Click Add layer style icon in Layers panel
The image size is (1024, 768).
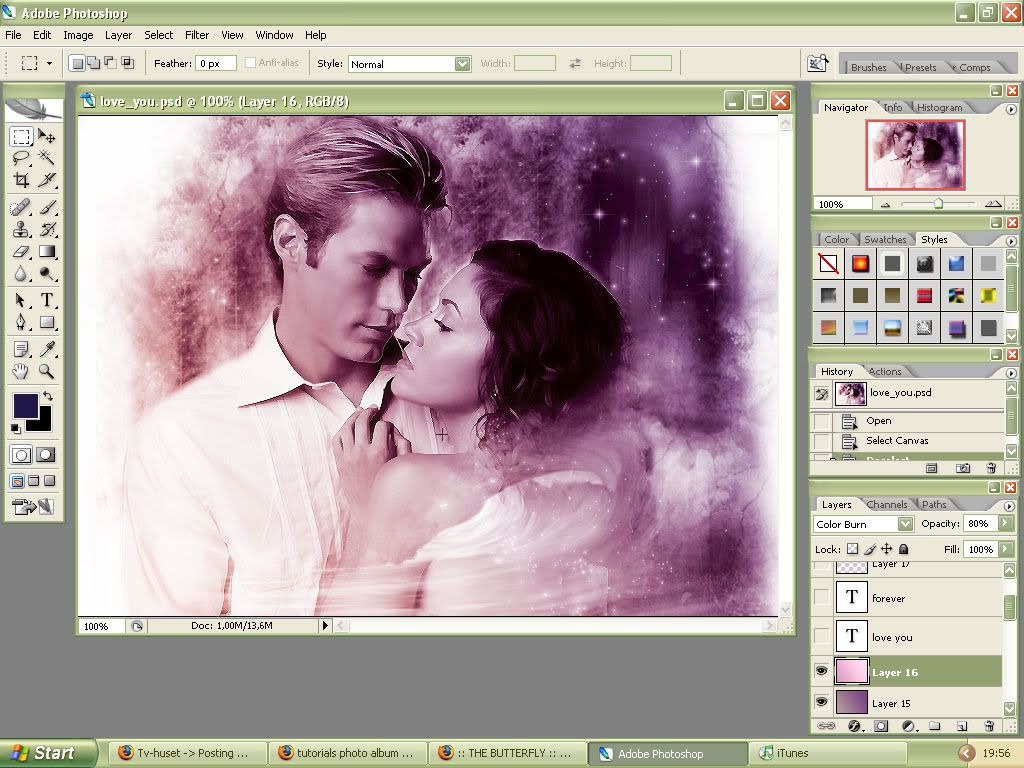(854, 726)
